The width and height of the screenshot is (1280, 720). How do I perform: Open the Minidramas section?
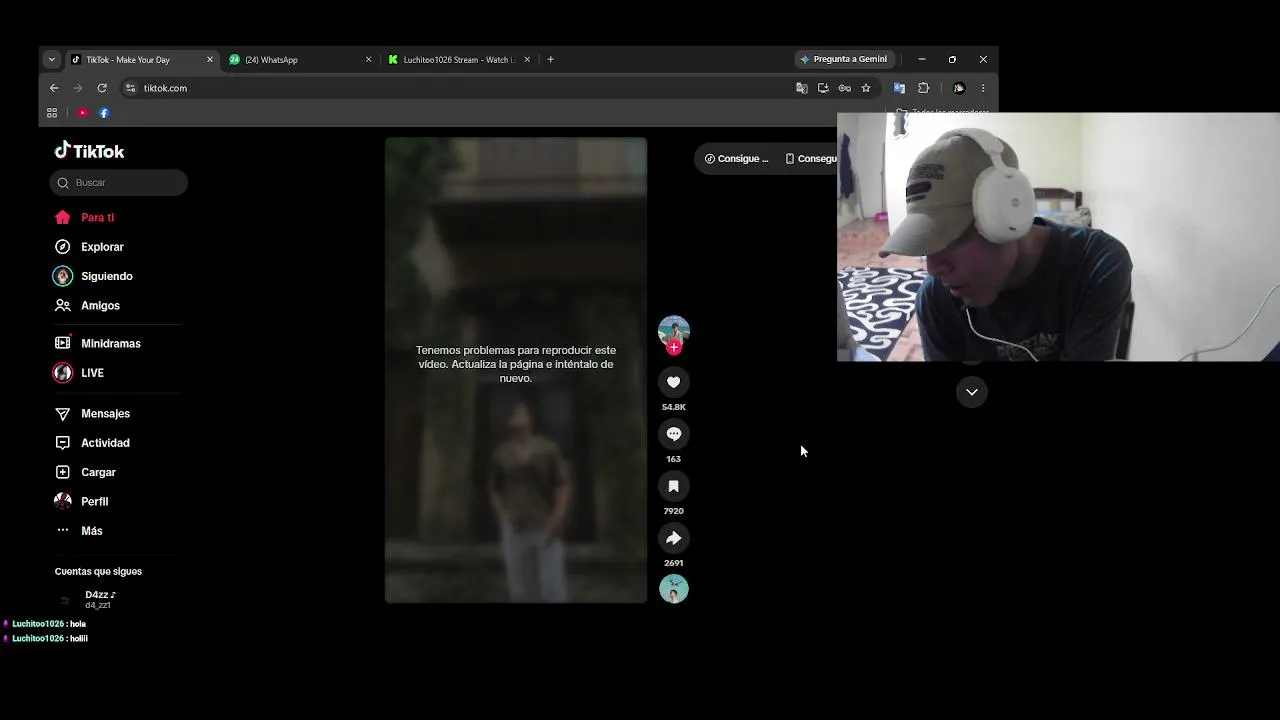110,344
